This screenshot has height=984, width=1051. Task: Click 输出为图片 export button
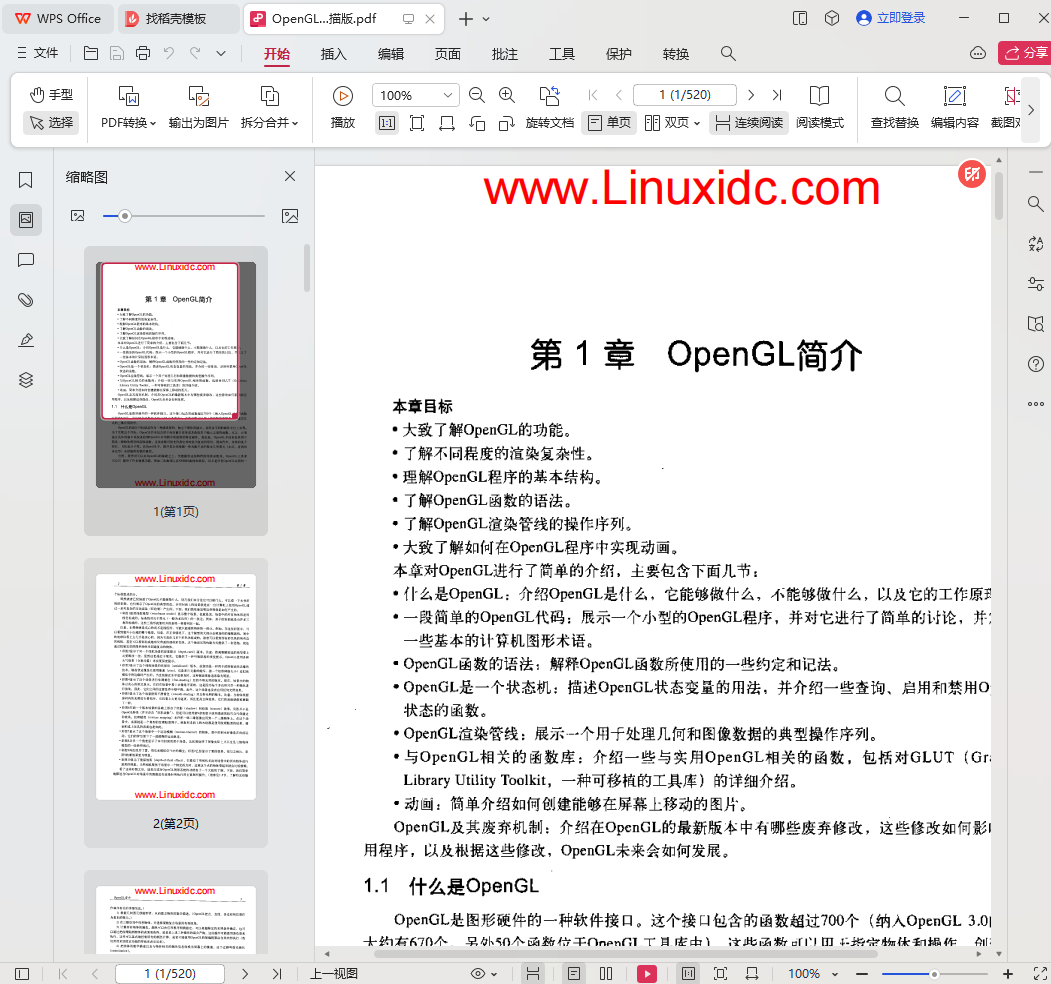tap(198, 107)
